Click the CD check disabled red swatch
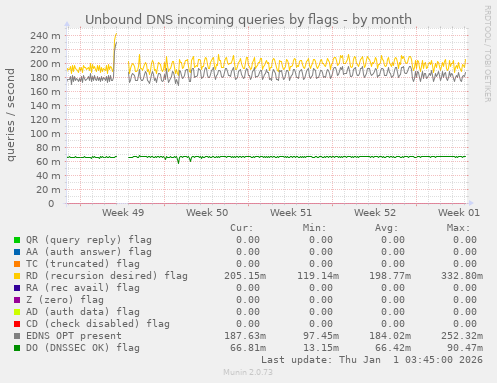 pyautogui.click(x=17, y=324)
